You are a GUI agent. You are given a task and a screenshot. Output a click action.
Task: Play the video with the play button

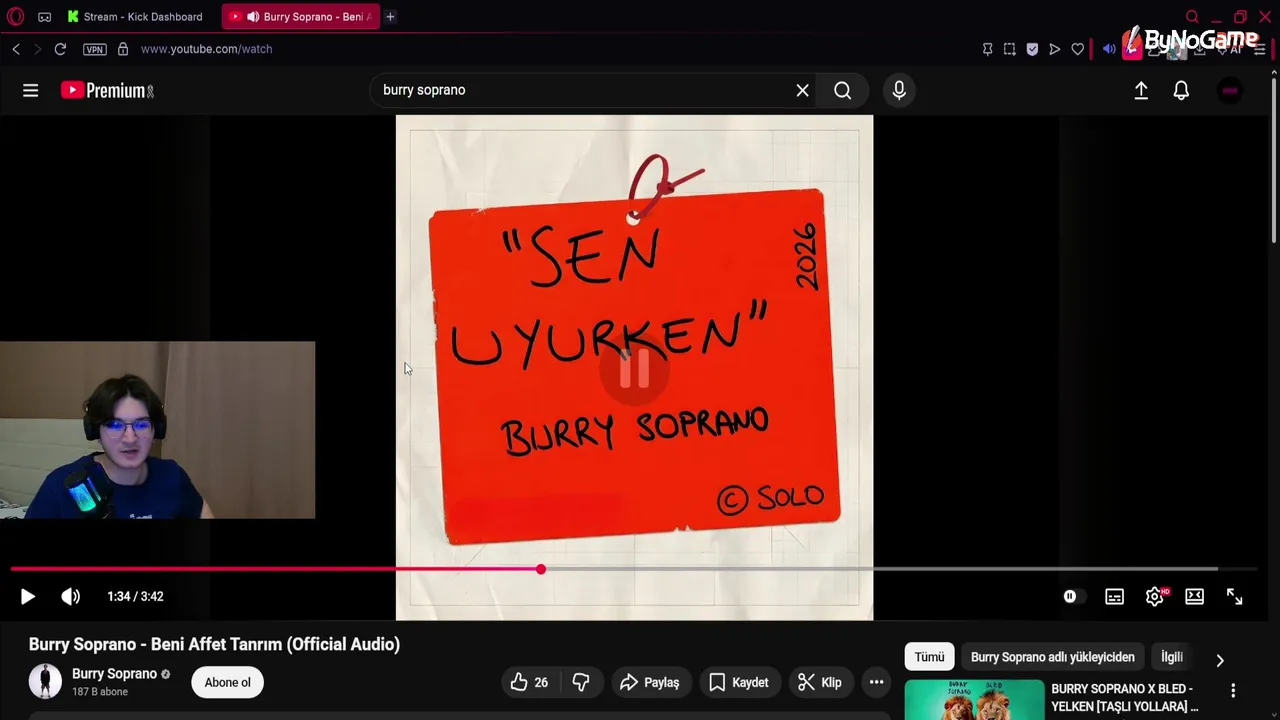point(27,597)
